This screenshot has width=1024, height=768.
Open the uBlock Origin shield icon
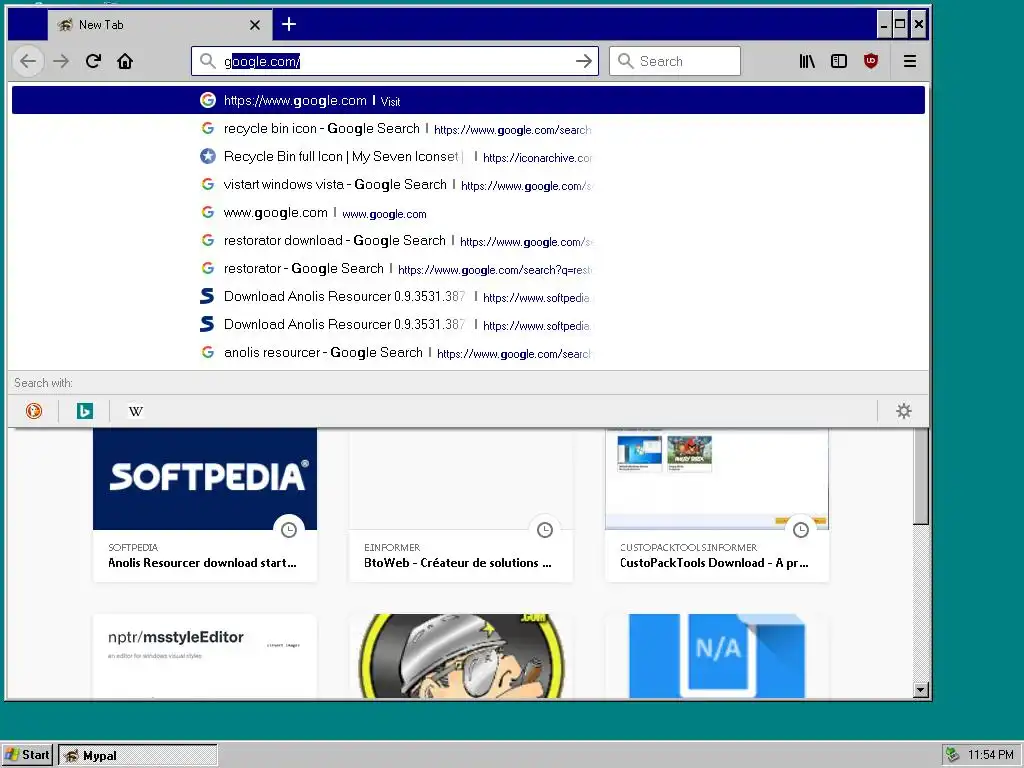[x=871, y=61]
